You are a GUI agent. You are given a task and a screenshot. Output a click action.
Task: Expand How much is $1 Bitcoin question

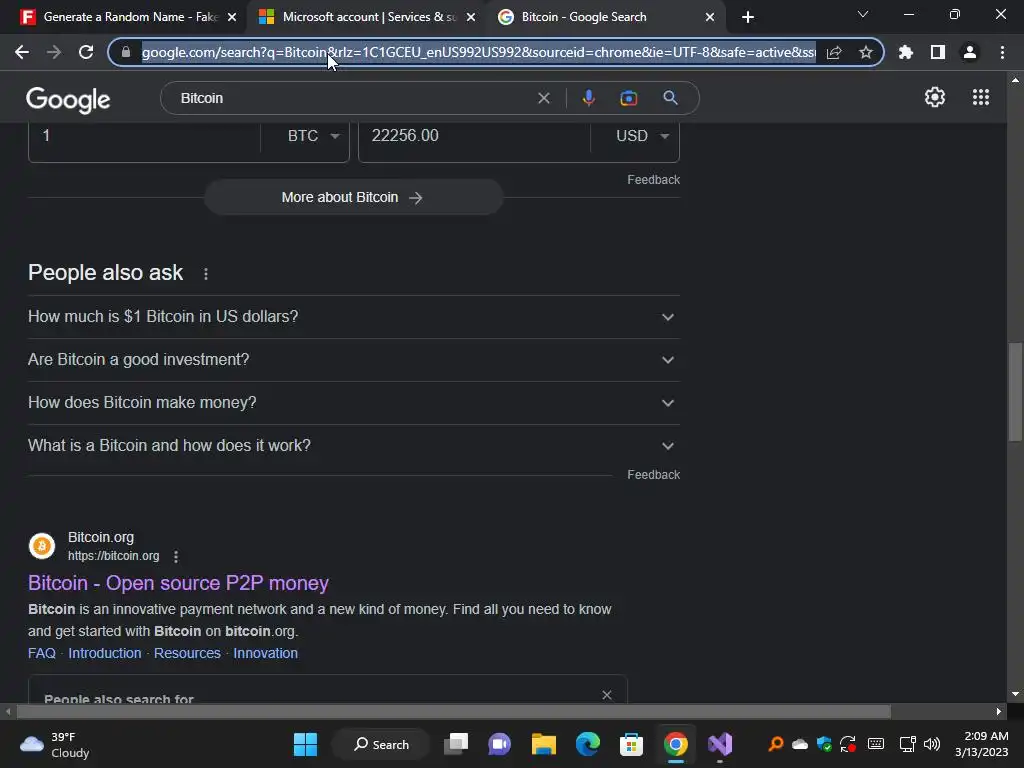pos(354,317)
